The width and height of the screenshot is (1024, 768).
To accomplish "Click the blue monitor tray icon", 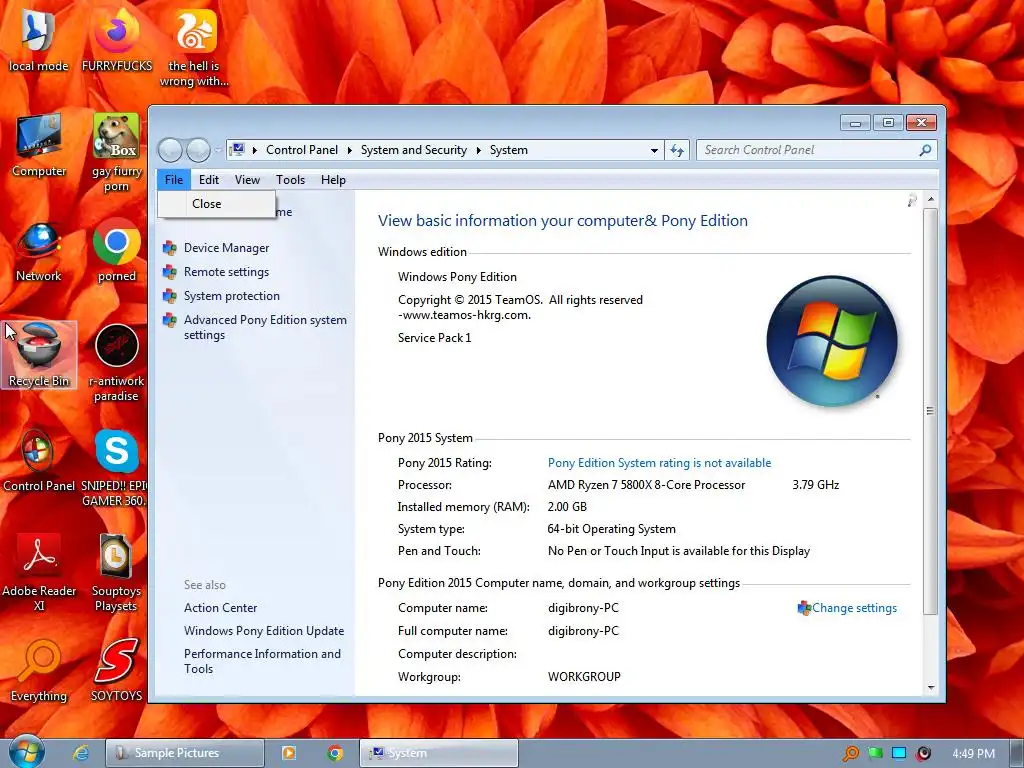I will point(899,754).
